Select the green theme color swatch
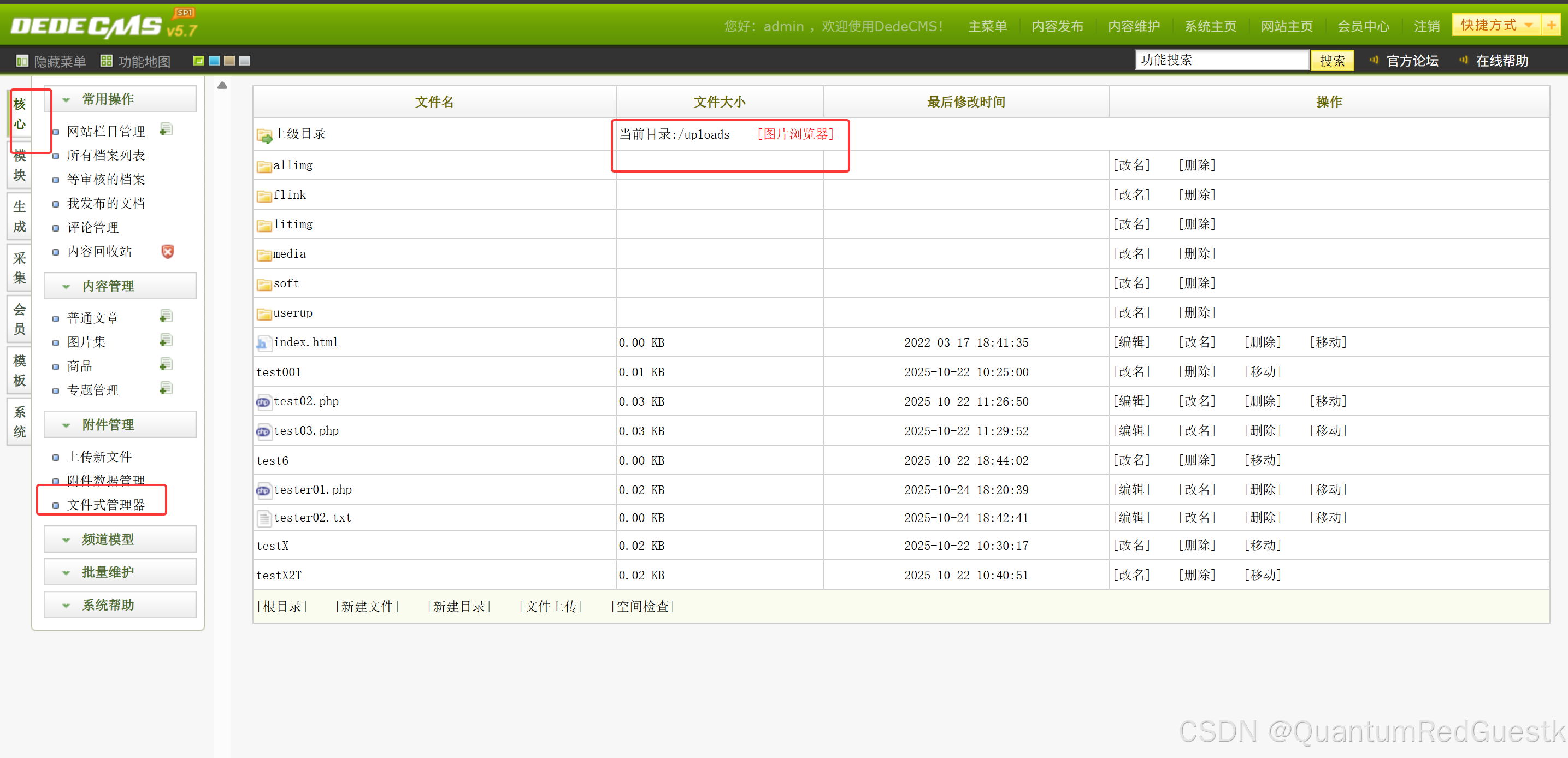The image size is (1568, 758). [198, 61]
